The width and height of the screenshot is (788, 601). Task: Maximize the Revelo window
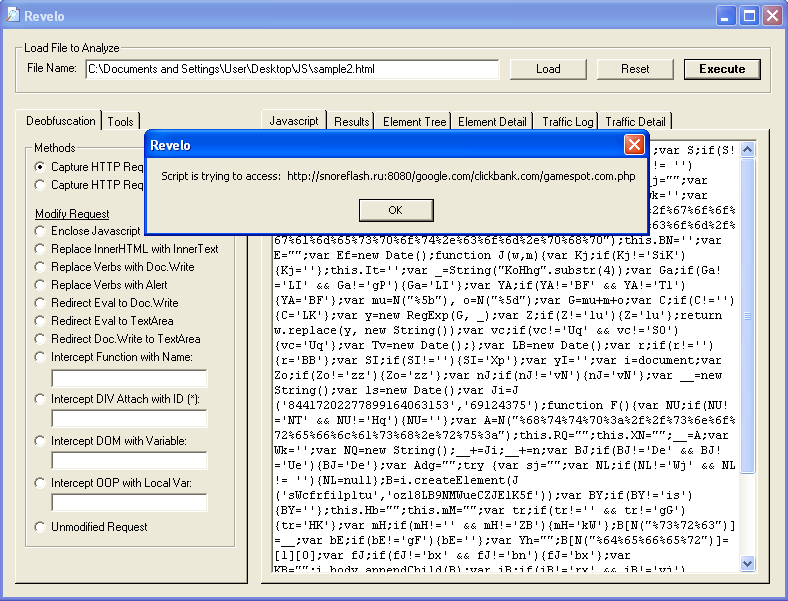pyautogui.click(x=749, y=15)
